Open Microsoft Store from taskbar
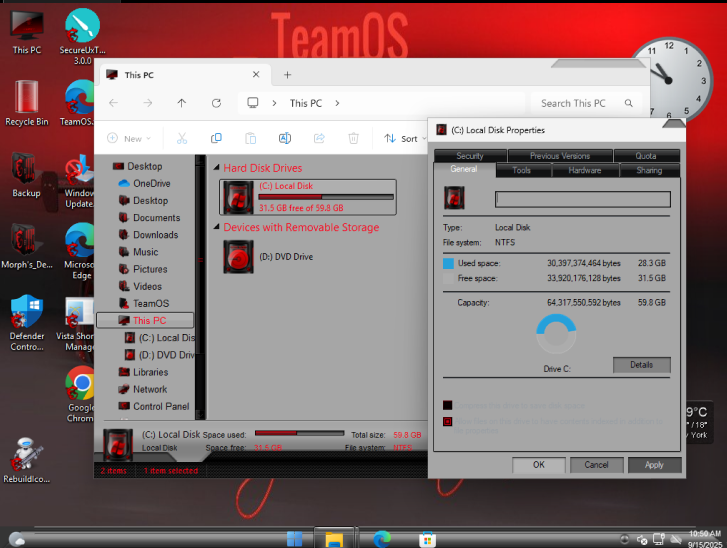Screen dimensions: 727x548 click(x=427, y=539)
